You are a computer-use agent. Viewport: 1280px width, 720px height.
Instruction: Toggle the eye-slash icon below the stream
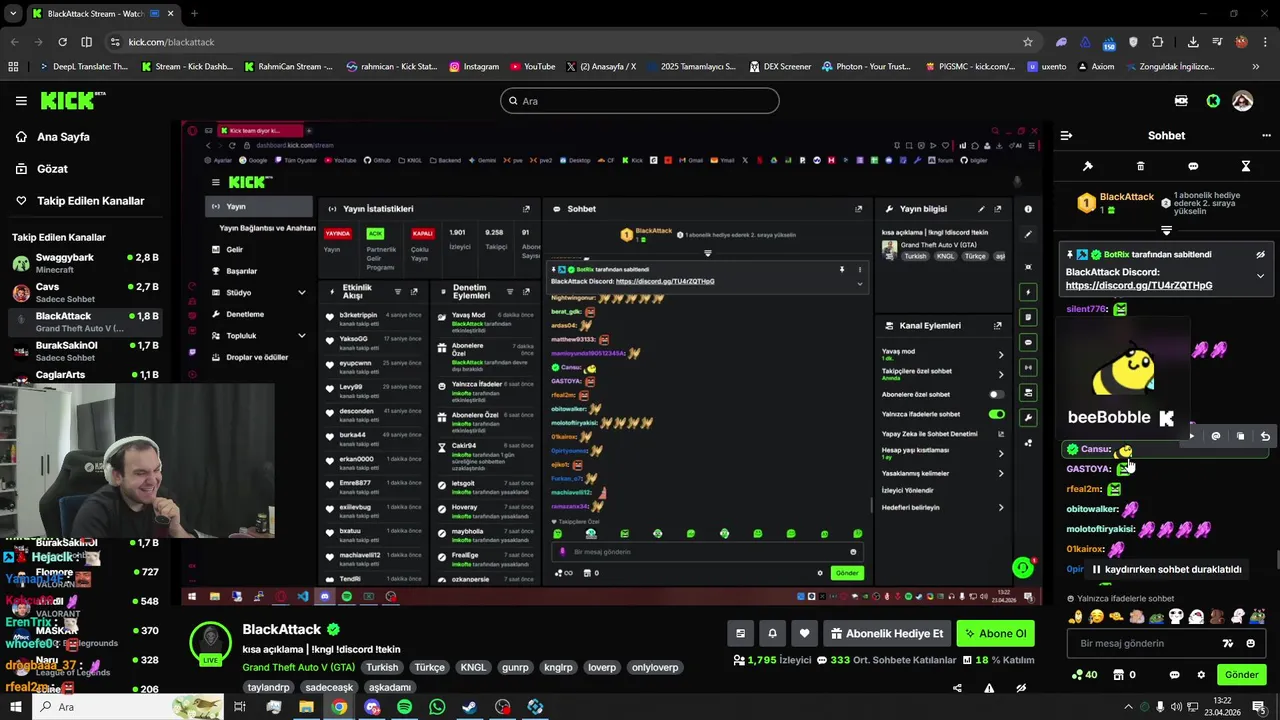point(1021,688)
